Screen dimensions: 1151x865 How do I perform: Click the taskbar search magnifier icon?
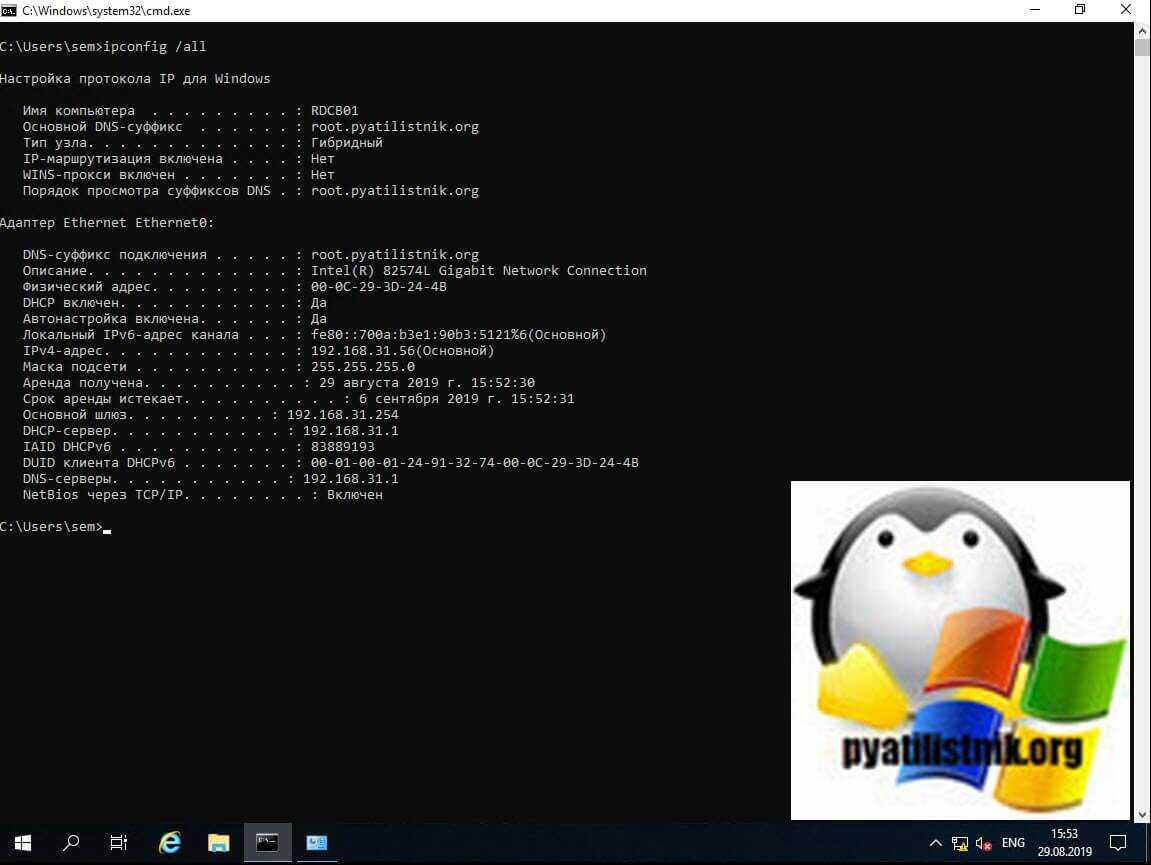pyautogui.click(x=71, y=843)
